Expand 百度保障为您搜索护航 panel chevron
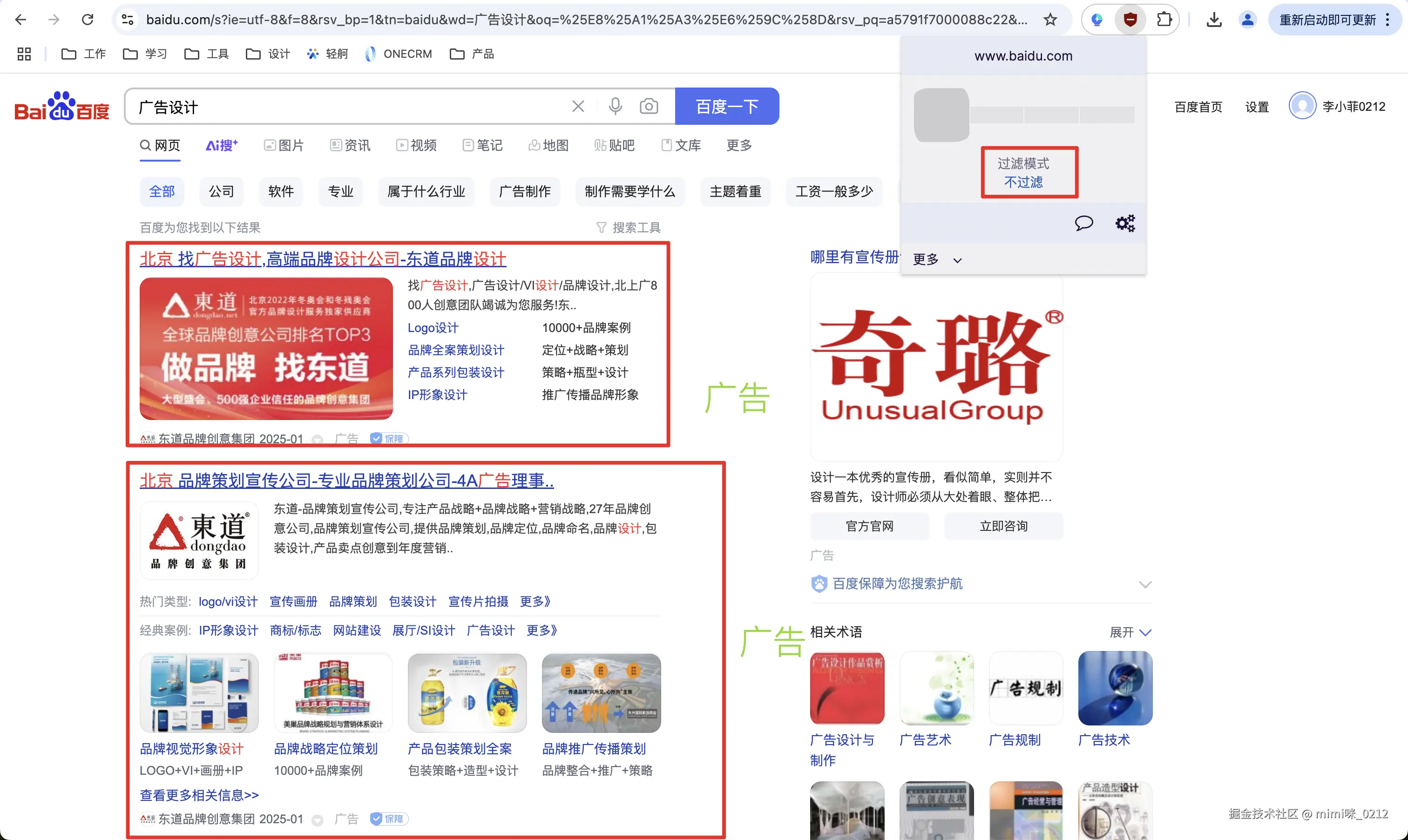Image resolution: width=1408 pixels, height=840 pixels. coord(1145,584)
